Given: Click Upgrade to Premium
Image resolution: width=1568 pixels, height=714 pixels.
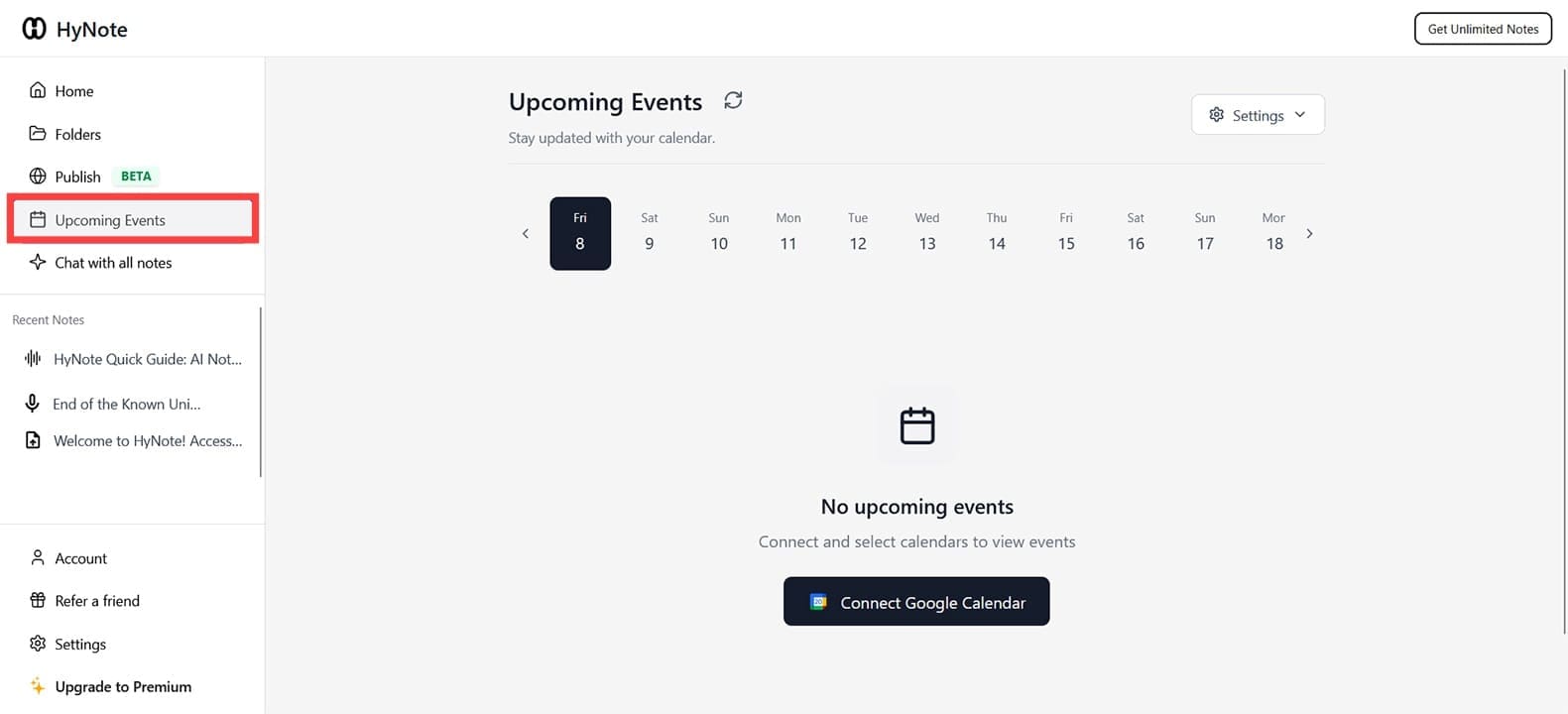Looking at the screenshot, I should coord(133,686).
